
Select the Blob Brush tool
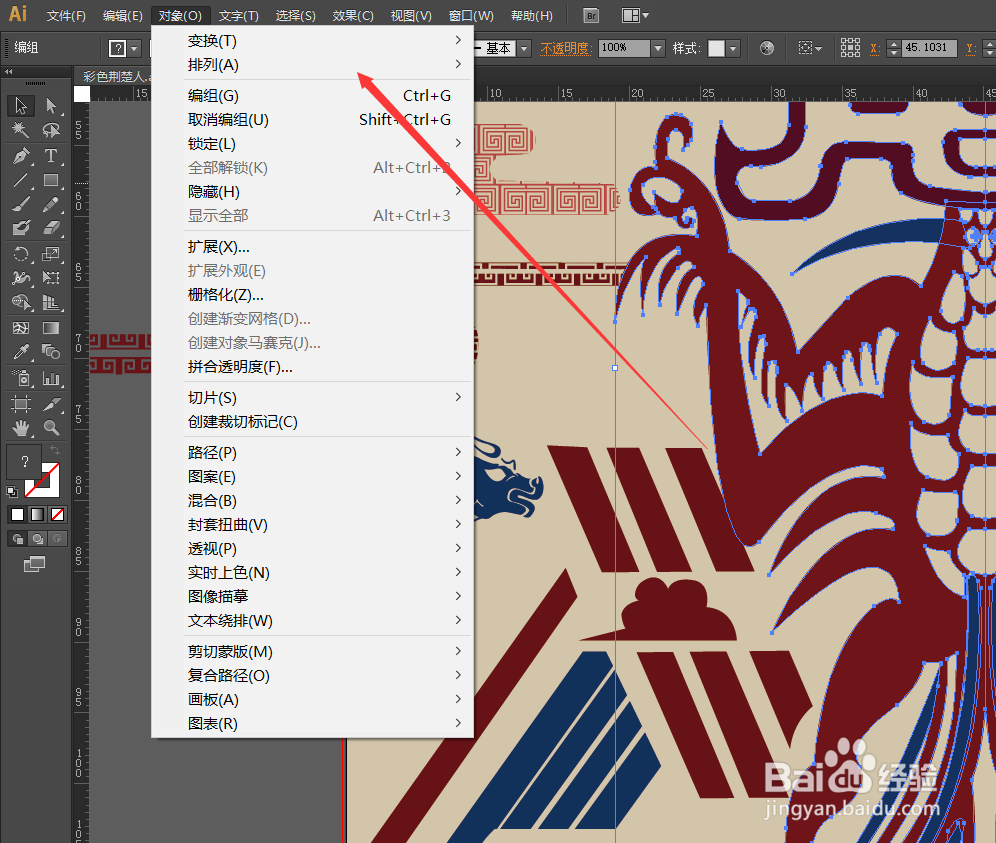click(x=21, y=228)
